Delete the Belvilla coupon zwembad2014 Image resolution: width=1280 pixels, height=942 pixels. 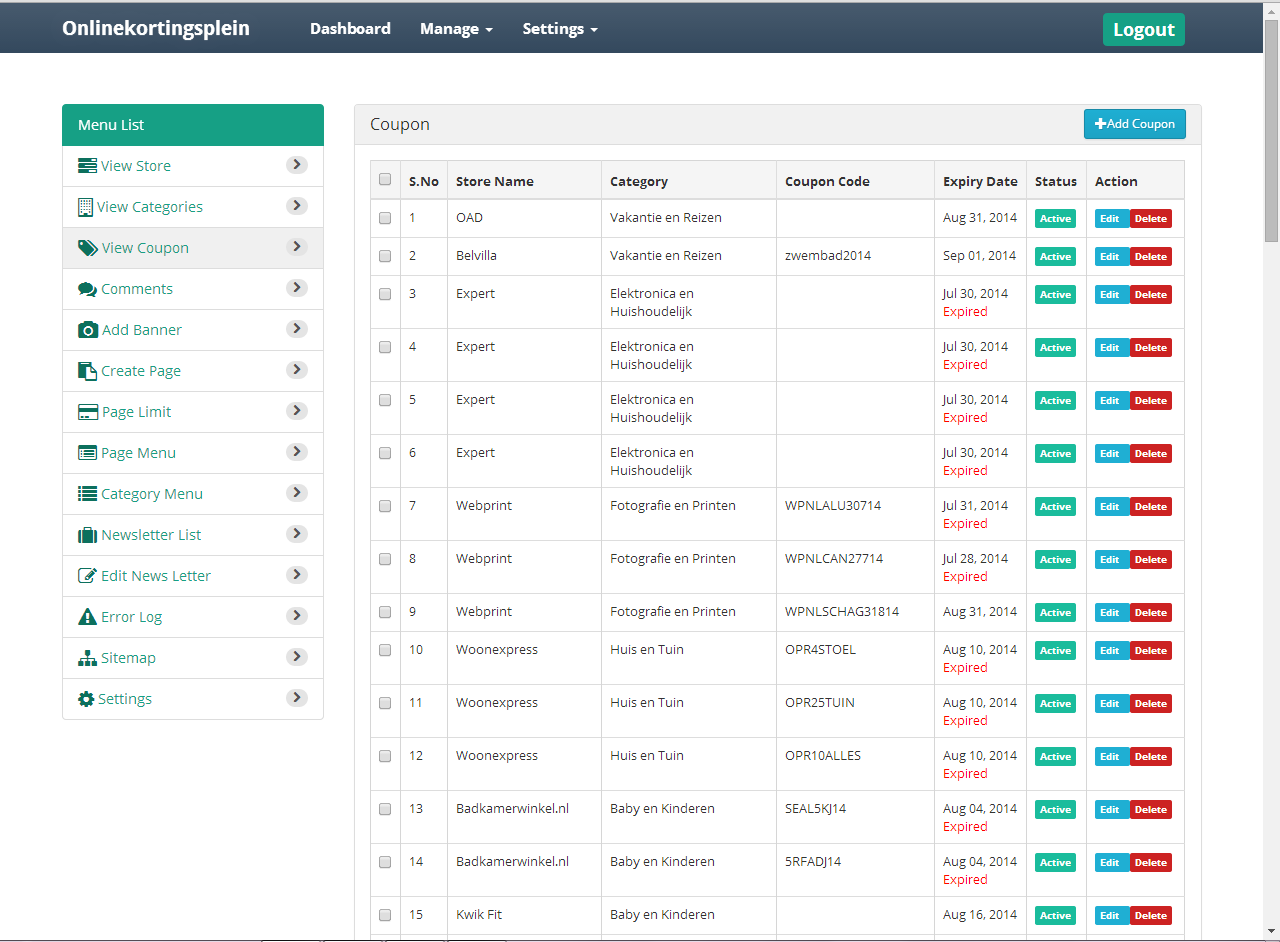(x=1150, y=257)
